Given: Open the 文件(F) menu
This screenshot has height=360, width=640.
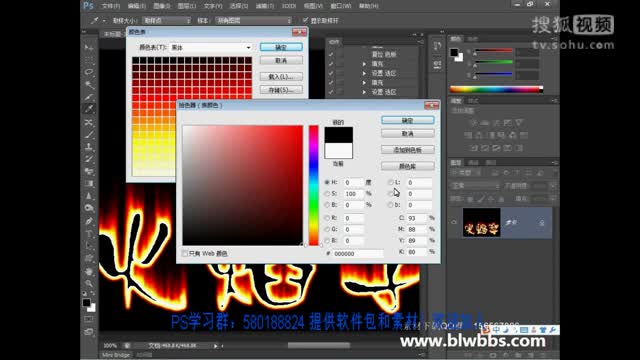Looking at the screenshot, I should pos(111,6).
